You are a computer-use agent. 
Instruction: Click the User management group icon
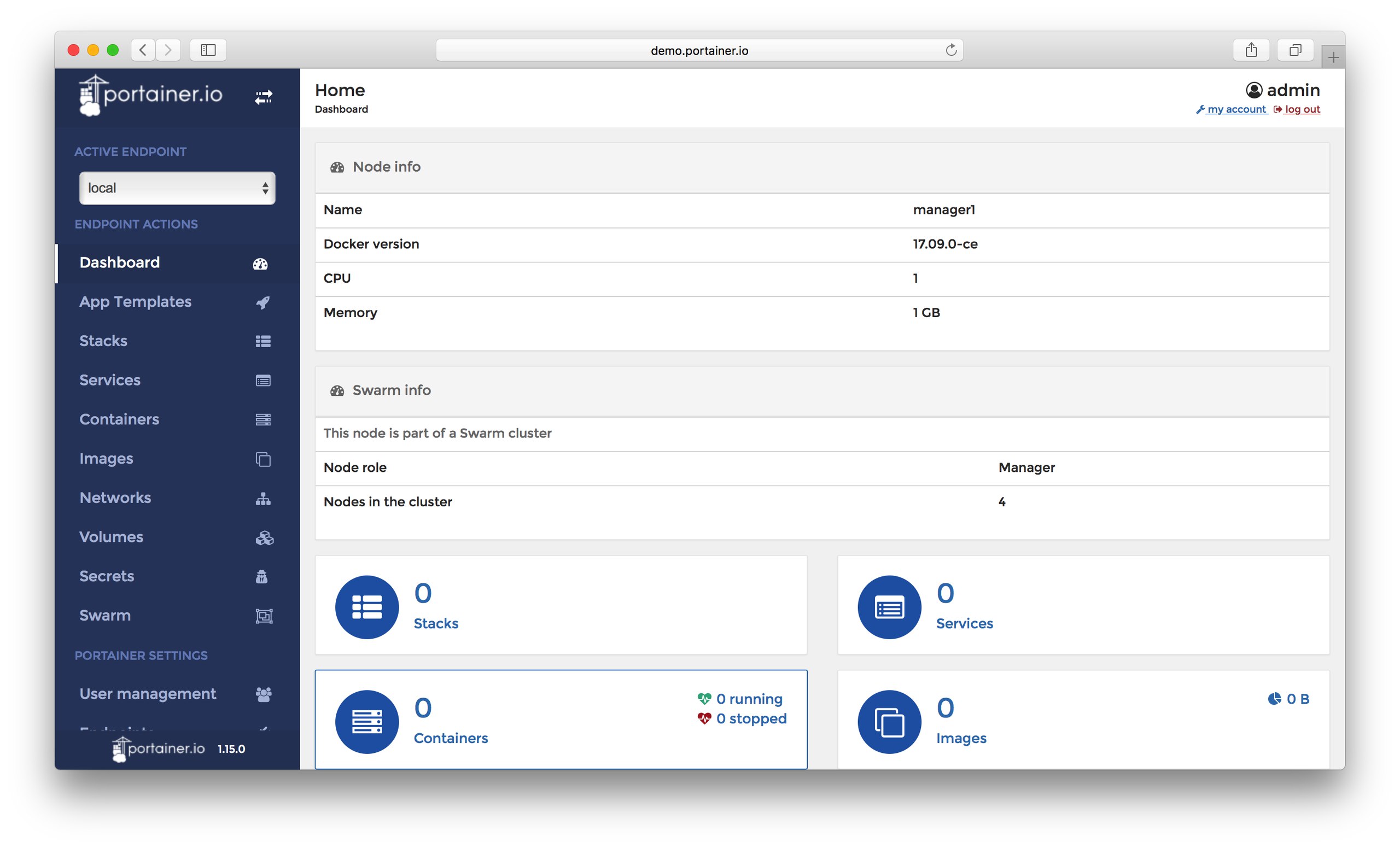point(263,693)
